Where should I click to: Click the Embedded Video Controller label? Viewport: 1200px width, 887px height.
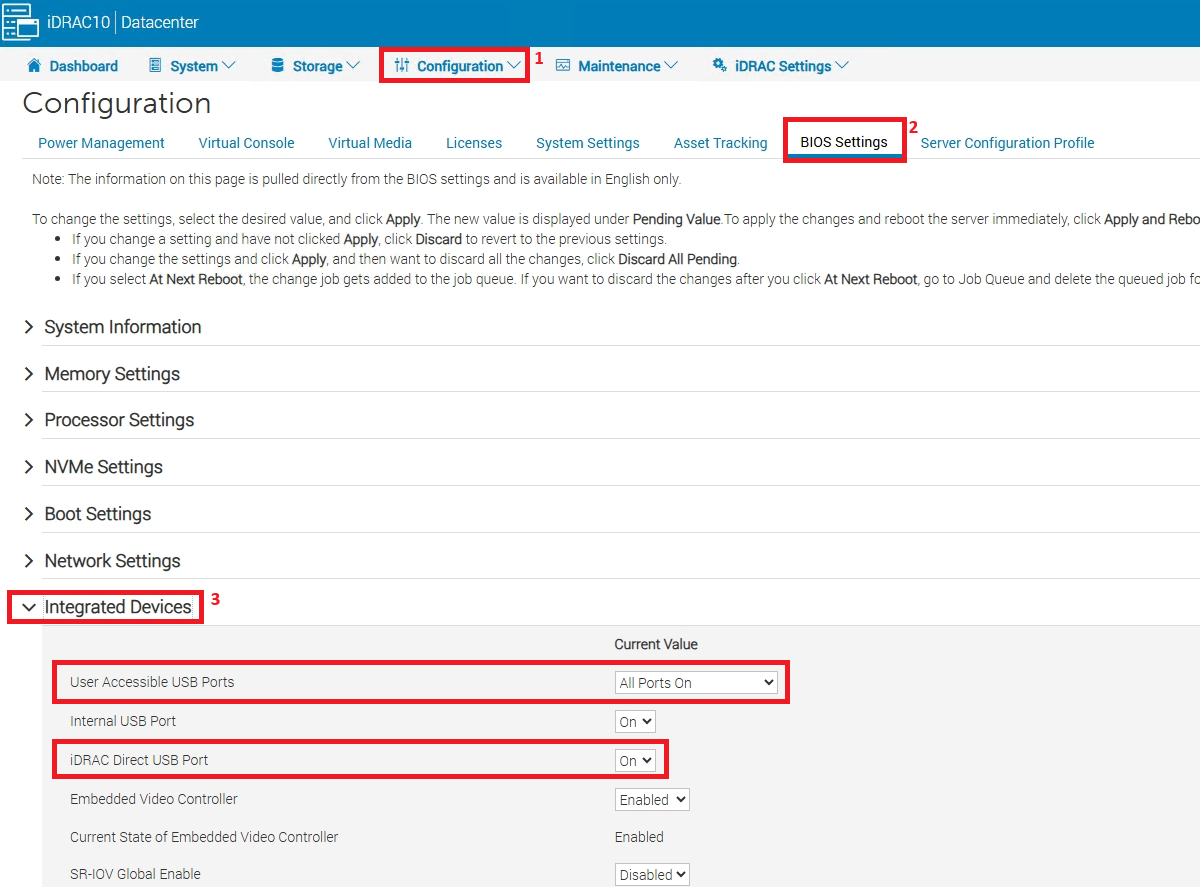(x=154, y=799)
